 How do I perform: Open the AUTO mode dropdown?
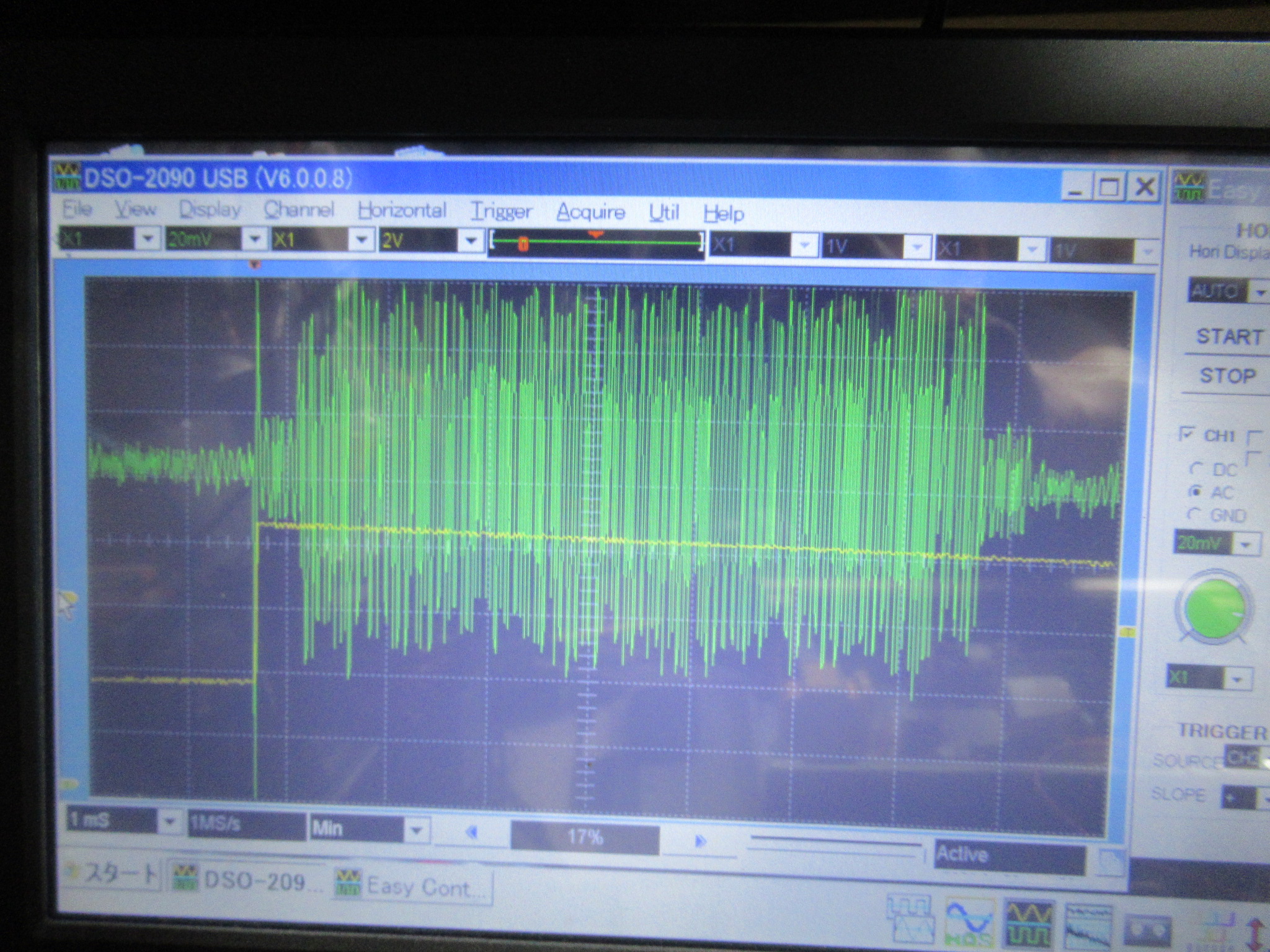(x=1259, y=291)
